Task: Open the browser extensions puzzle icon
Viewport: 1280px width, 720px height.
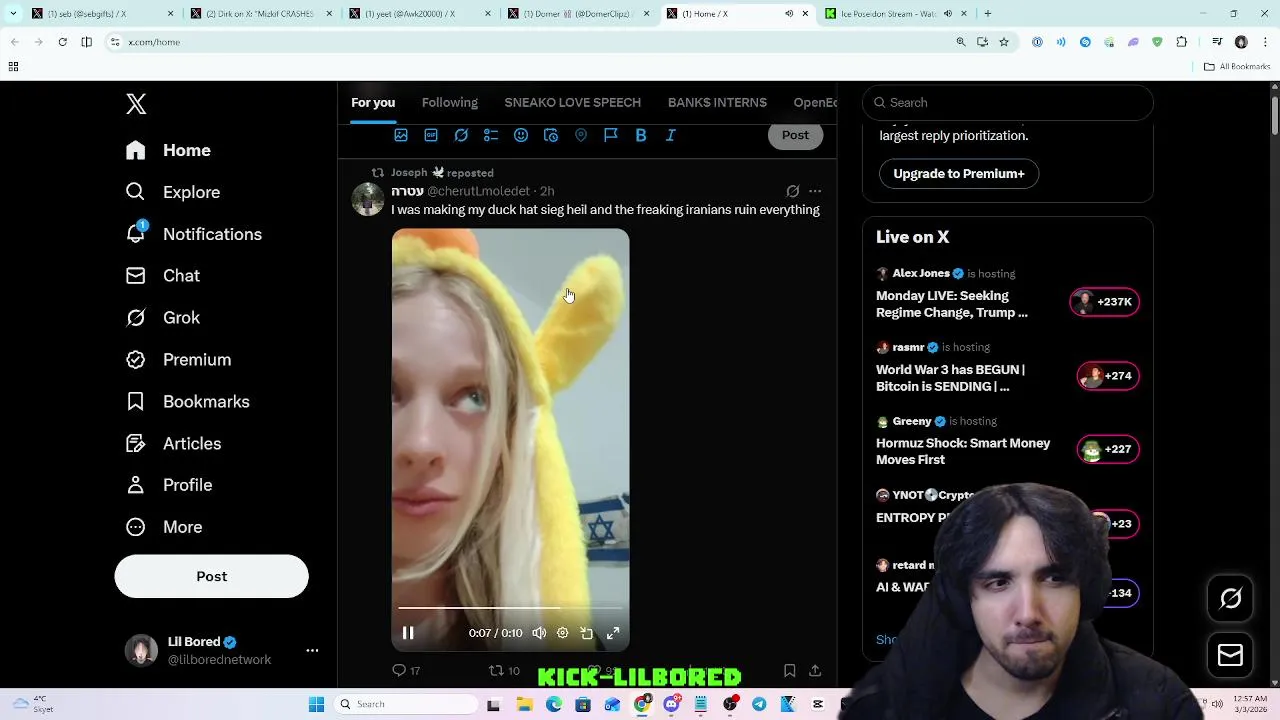Action: [x=1182, y=42]
